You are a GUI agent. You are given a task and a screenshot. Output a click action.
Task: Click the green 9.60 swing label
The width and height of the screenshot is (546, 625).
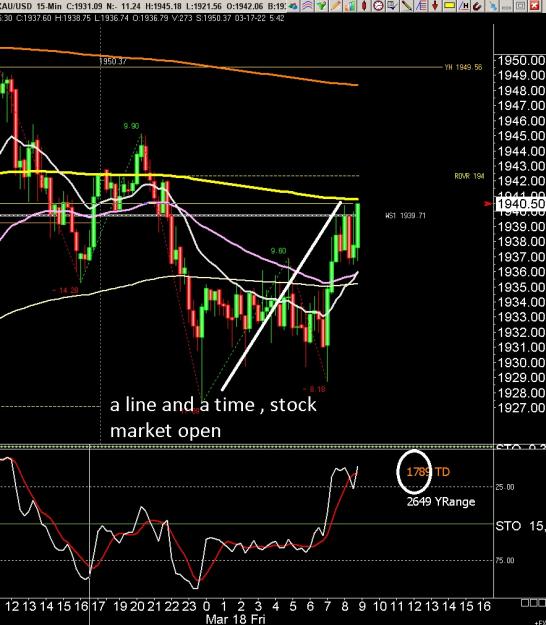click(278, 251)
